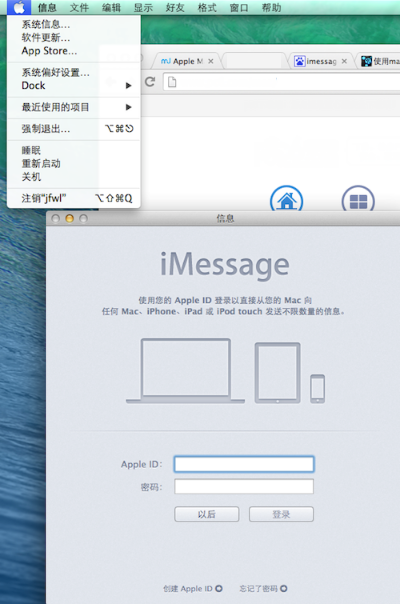Click the 登录 button

281,514
